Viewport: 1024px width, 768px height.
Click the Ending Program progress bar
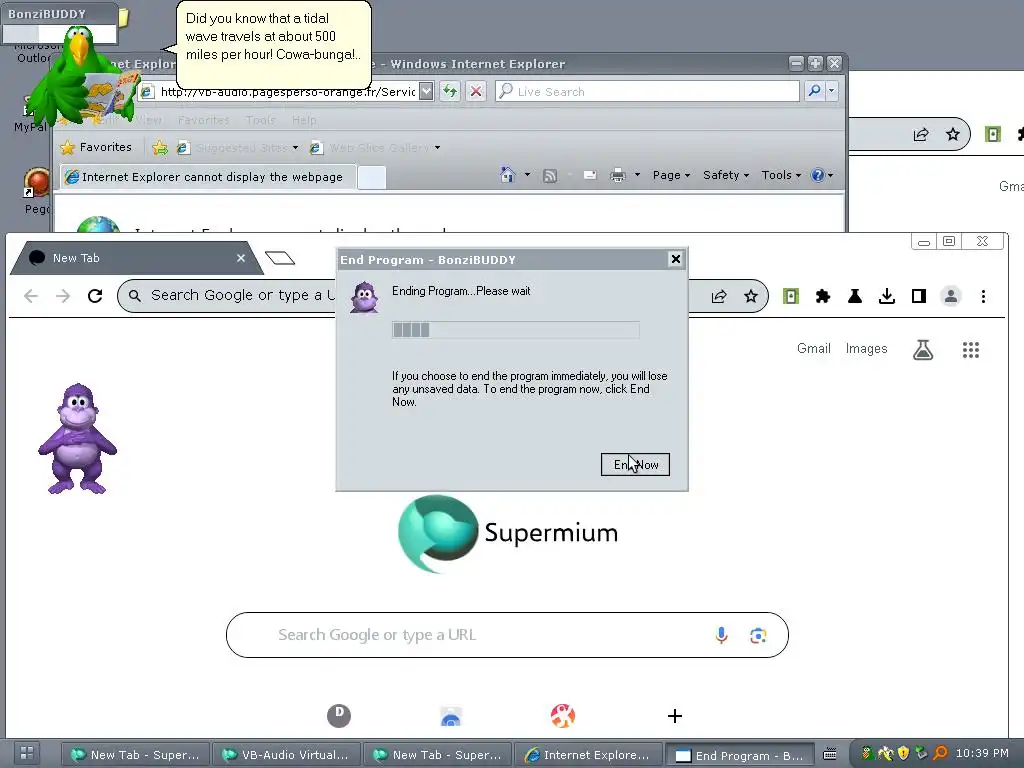coord(515,330)
